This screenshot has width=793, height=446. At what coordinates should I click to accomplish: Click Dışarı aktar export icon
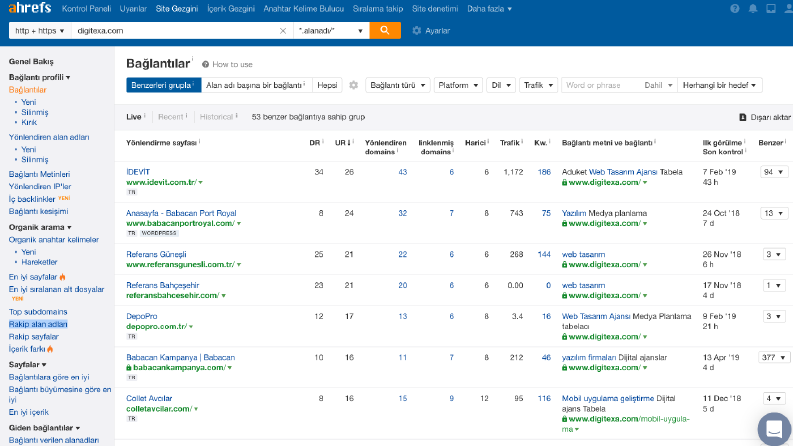(742, 117)
